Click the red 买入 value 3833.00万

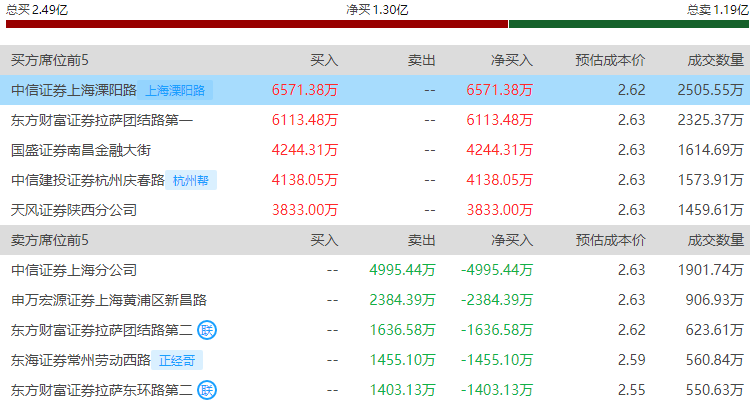[x=305, y=210]
